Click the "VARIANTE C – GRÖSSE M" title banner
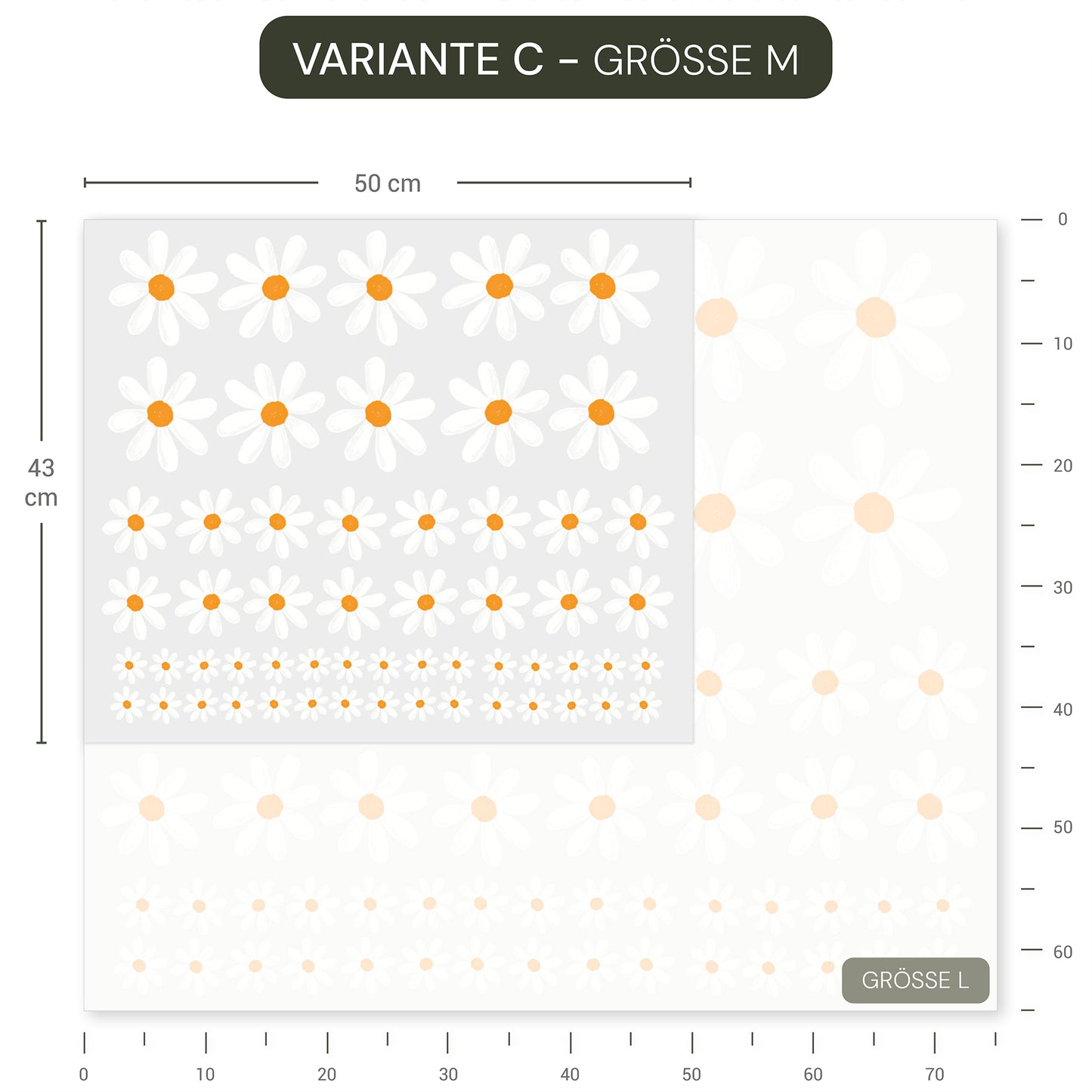Viewport: 1092px width, 1092px height. [x=545, y=58]
